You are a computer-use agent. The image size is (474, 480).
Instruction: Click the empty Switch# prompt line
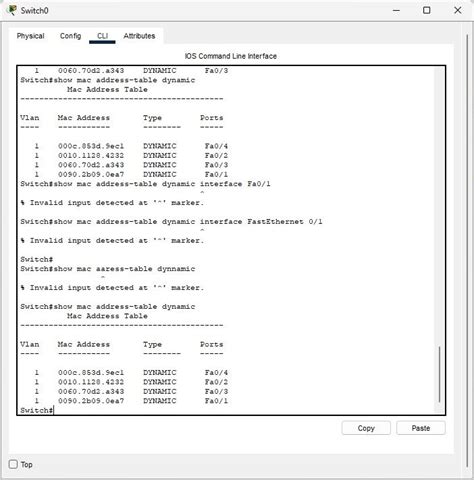(x=37, y=259)
